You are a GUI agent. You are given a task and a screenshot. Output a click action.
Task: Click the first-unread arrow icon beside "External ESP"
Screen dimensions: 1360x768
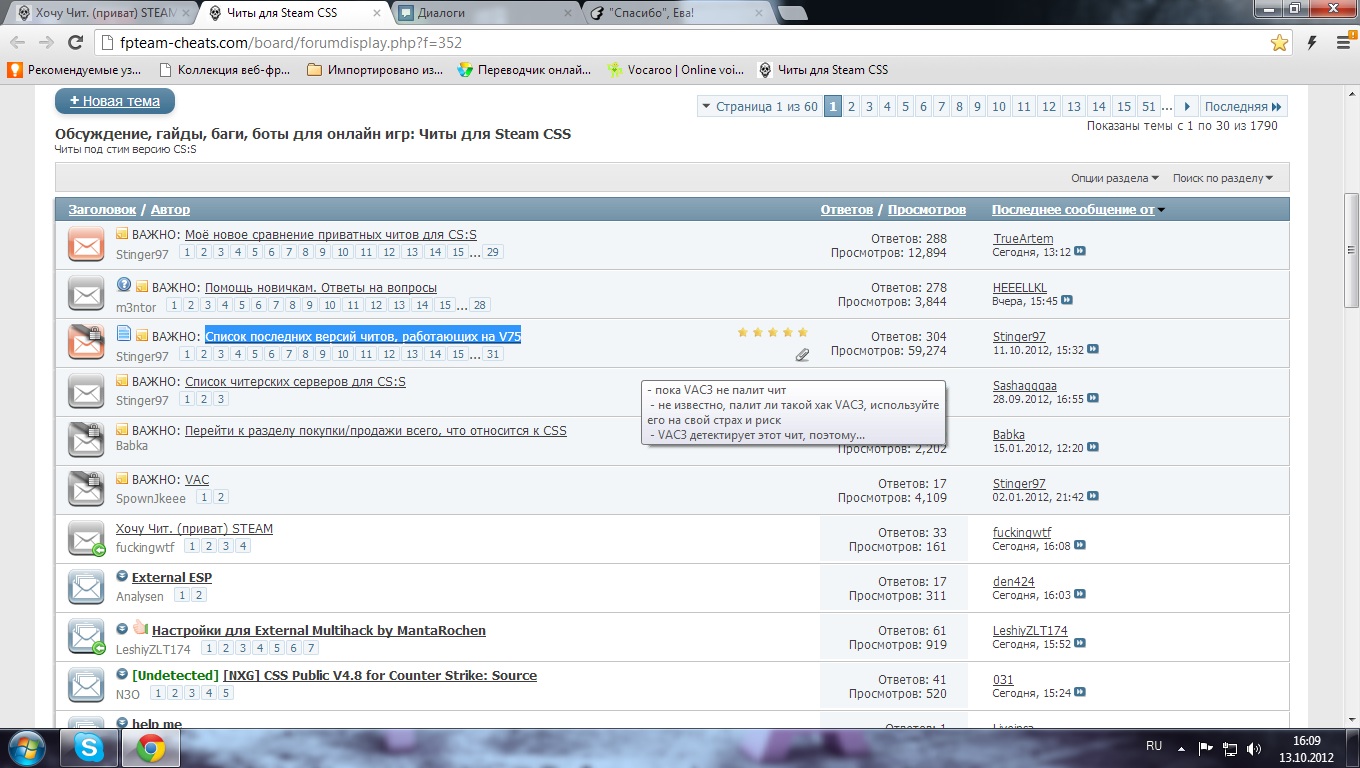[x=122, y=576]
